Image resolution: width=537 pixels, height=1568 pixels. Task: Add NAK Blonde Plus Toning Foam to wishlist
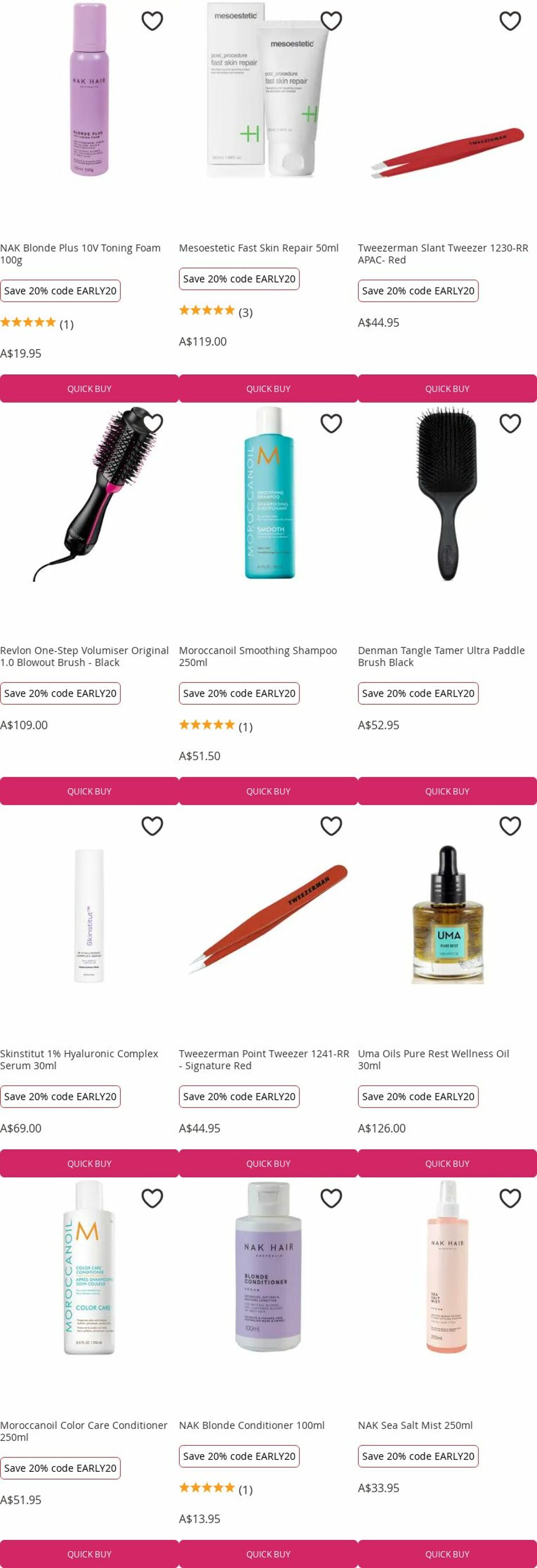point(152,21)
